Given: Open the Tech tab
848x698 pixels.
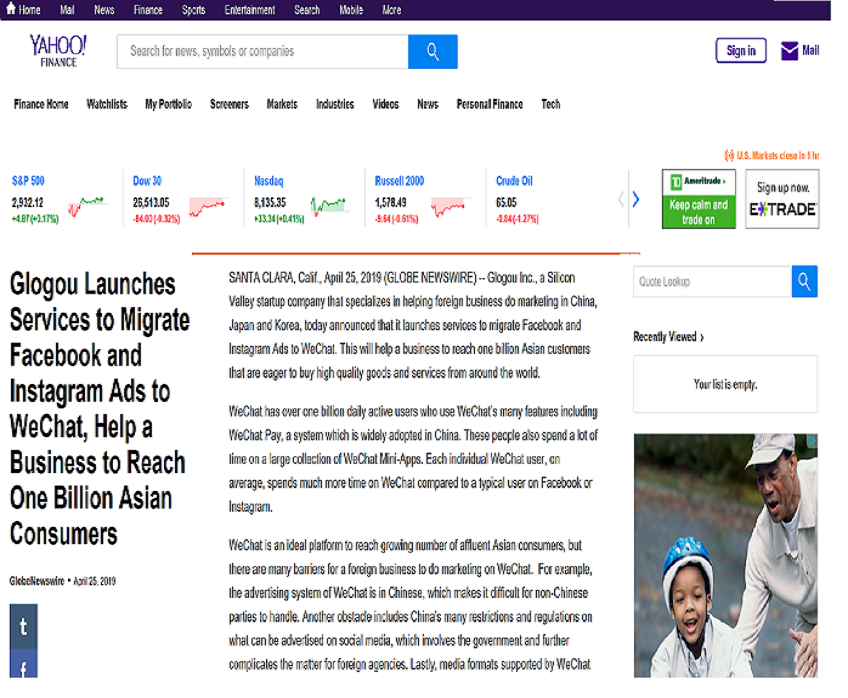Looking at the screenshot, I should (x=551, y=104).
